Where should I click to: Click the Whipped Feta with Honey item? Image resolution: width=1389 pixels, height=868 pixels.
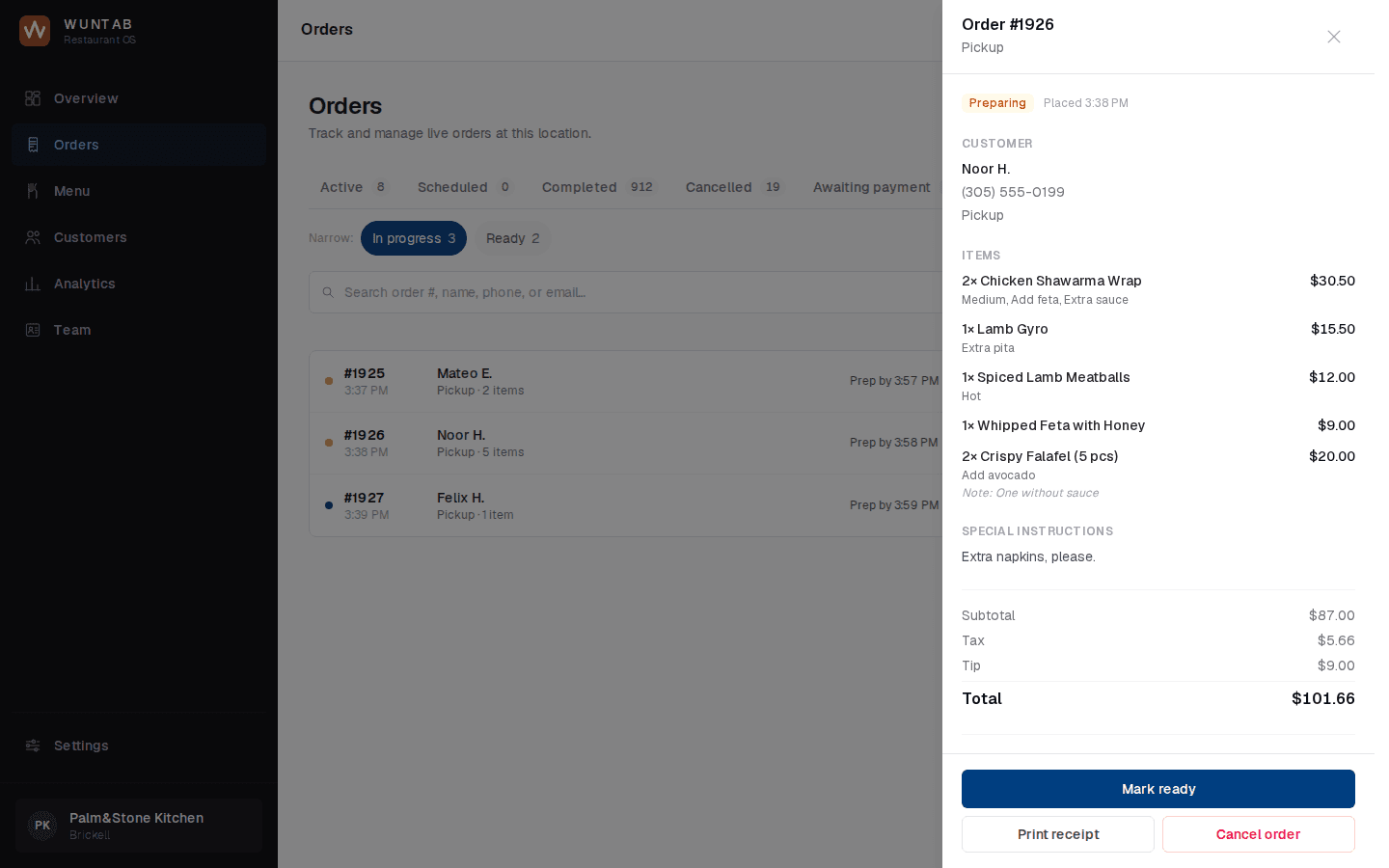[x=1158, y=425]
